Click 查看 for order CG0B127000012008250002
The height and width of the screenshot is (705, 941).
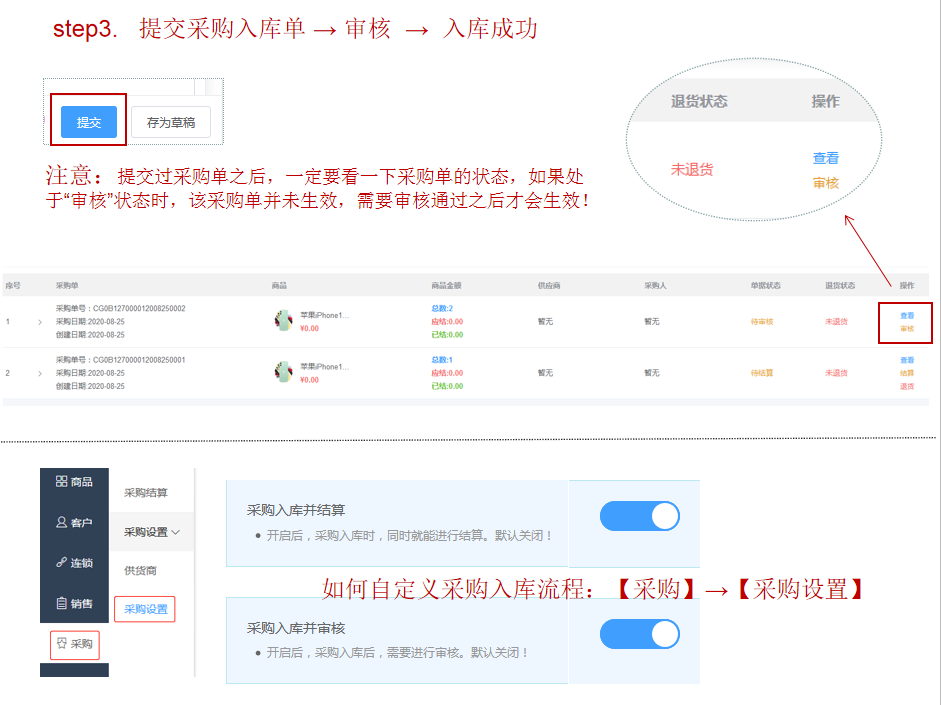pos(907,316)
